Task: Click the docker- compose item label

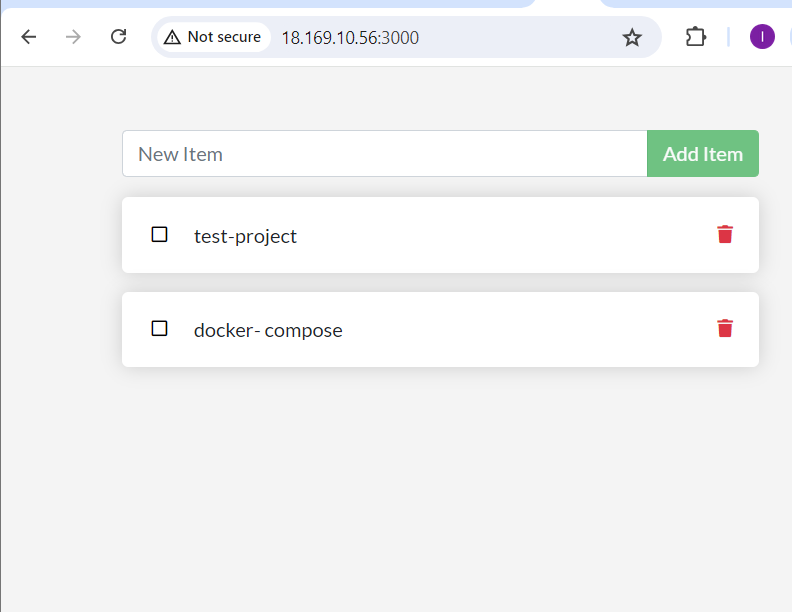Action: (268, 331)
